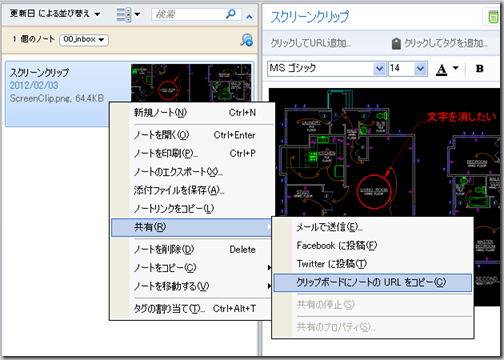Click the 1 個のノート count label

[x=34, y=39]
